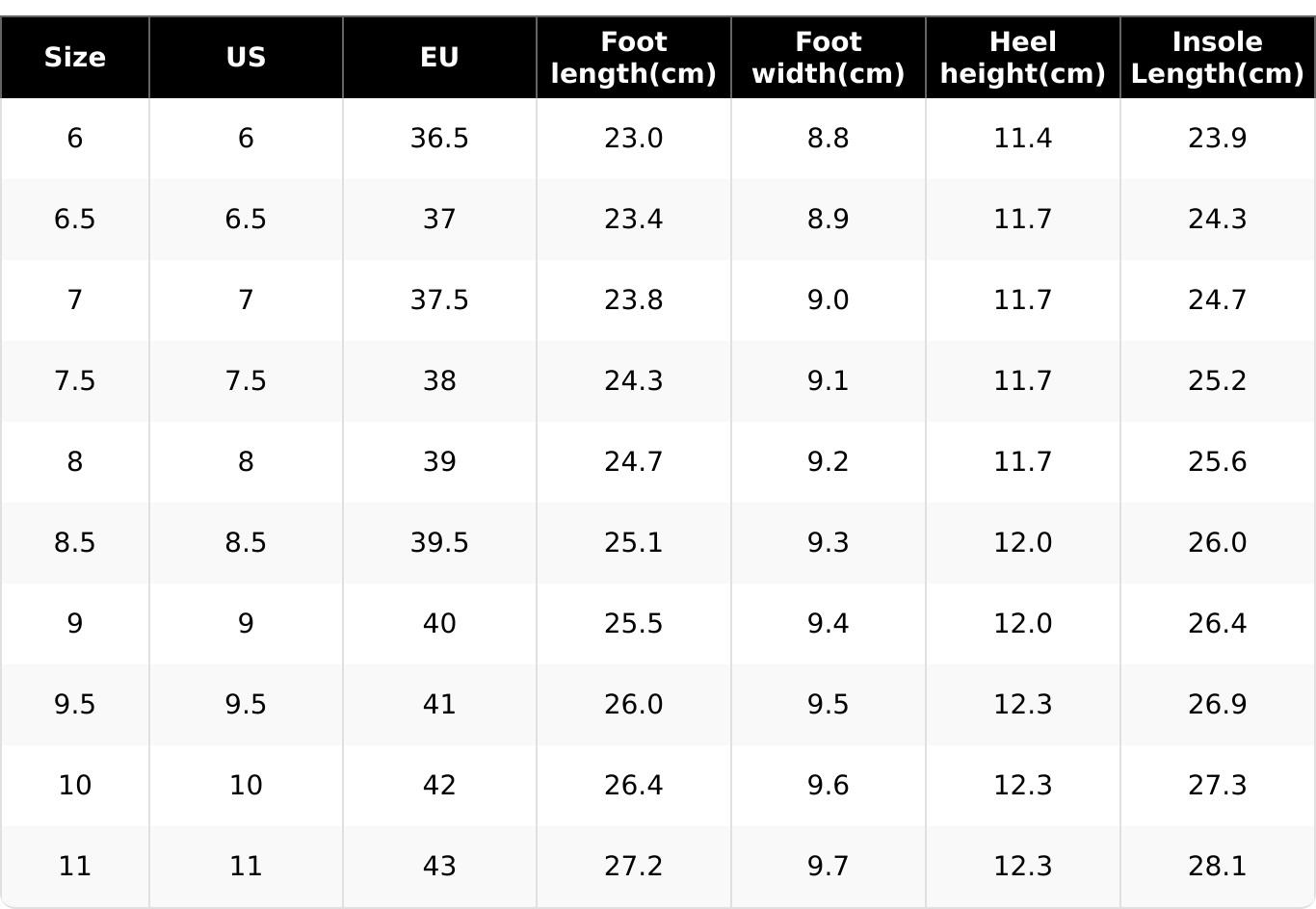
Task: Select EU size 36.5 cell
Action: point(439,139)
